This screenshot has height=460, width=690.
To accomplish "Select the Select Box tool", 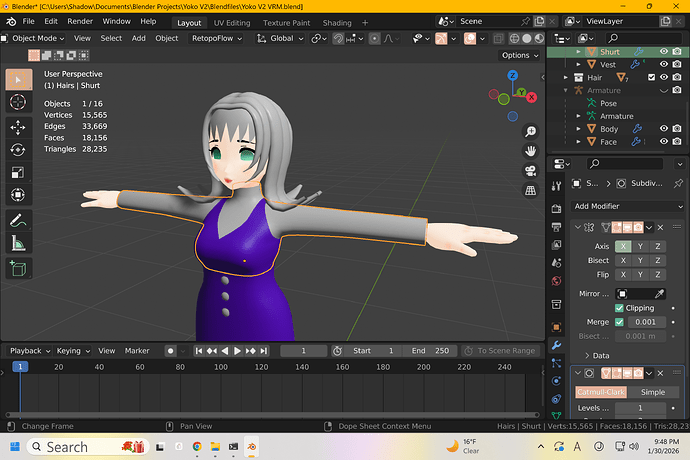I will click(18, 80).
